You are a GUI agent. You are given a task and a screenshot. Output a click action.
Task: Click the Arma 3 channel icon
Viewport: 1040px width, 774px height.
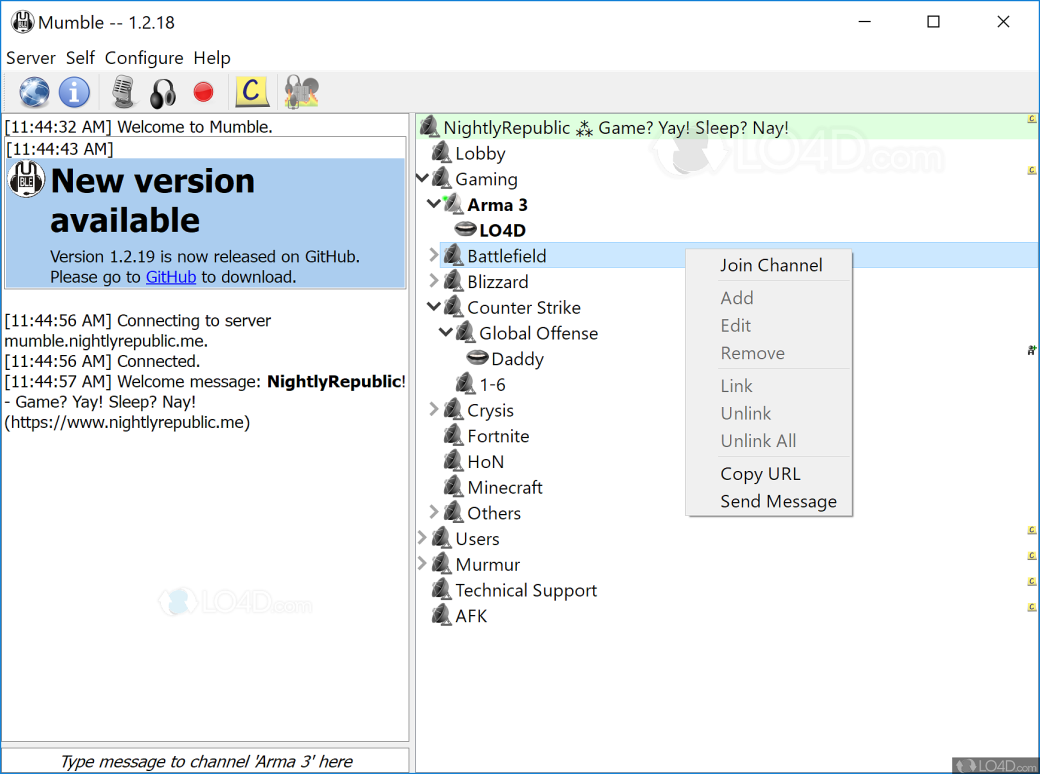[x=453, y=204]
